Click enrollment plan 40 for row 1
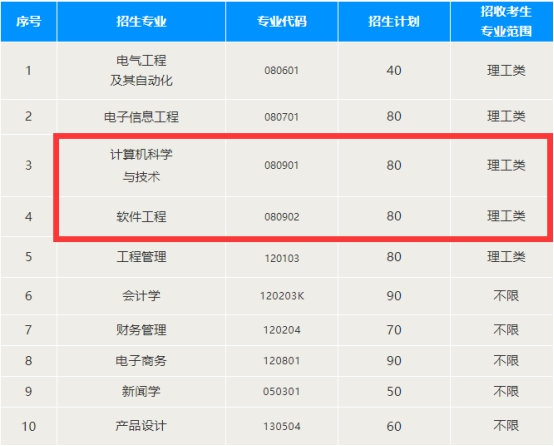The width and height of the screenshot is (554, 446). tap(394, 70)
